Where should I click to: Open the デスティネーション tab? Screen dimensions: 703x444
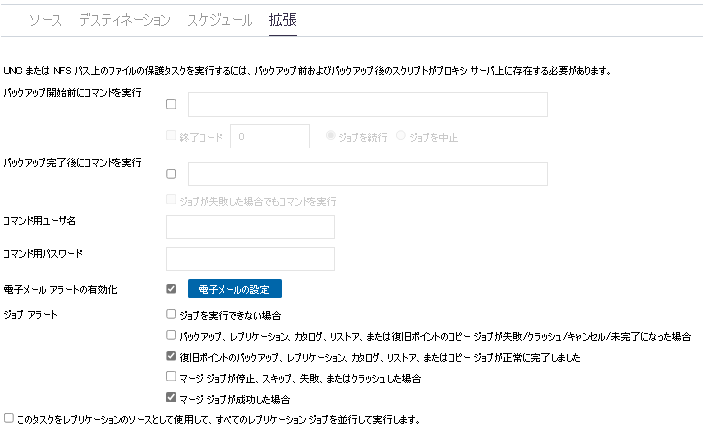pos(125,20)
